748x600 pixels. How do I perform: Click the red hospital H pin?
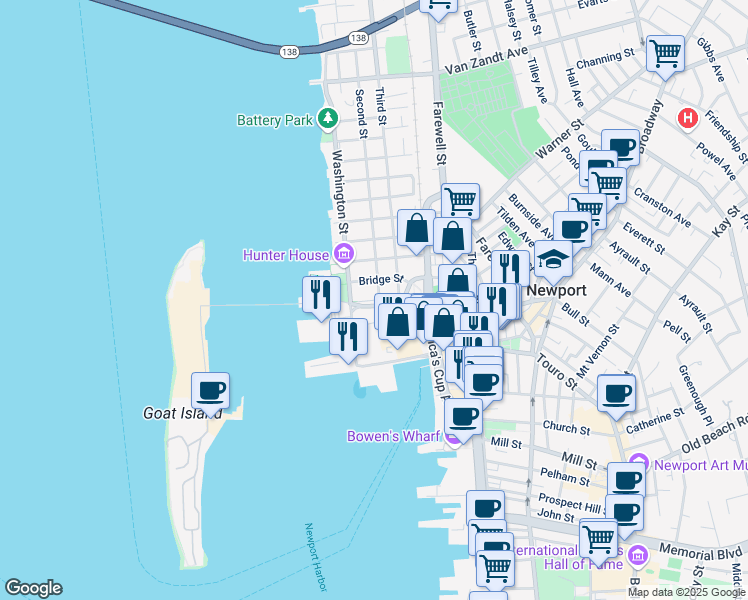pos(688,118)
